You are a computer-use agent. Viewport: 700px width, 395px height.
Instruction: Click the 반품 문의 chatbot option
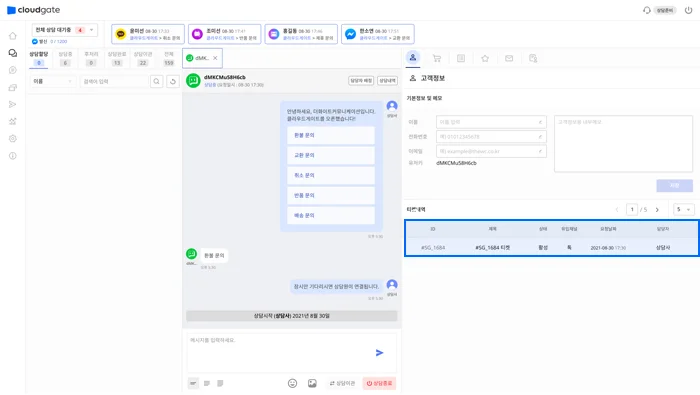[x=331, y=195]
